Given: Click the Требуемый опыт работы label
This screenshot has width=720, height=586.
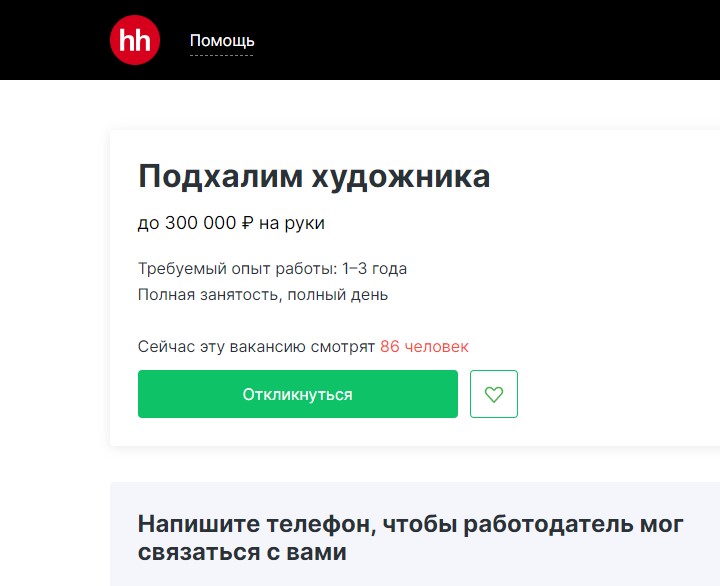Looking at the screenshot, I should point(237,269).
